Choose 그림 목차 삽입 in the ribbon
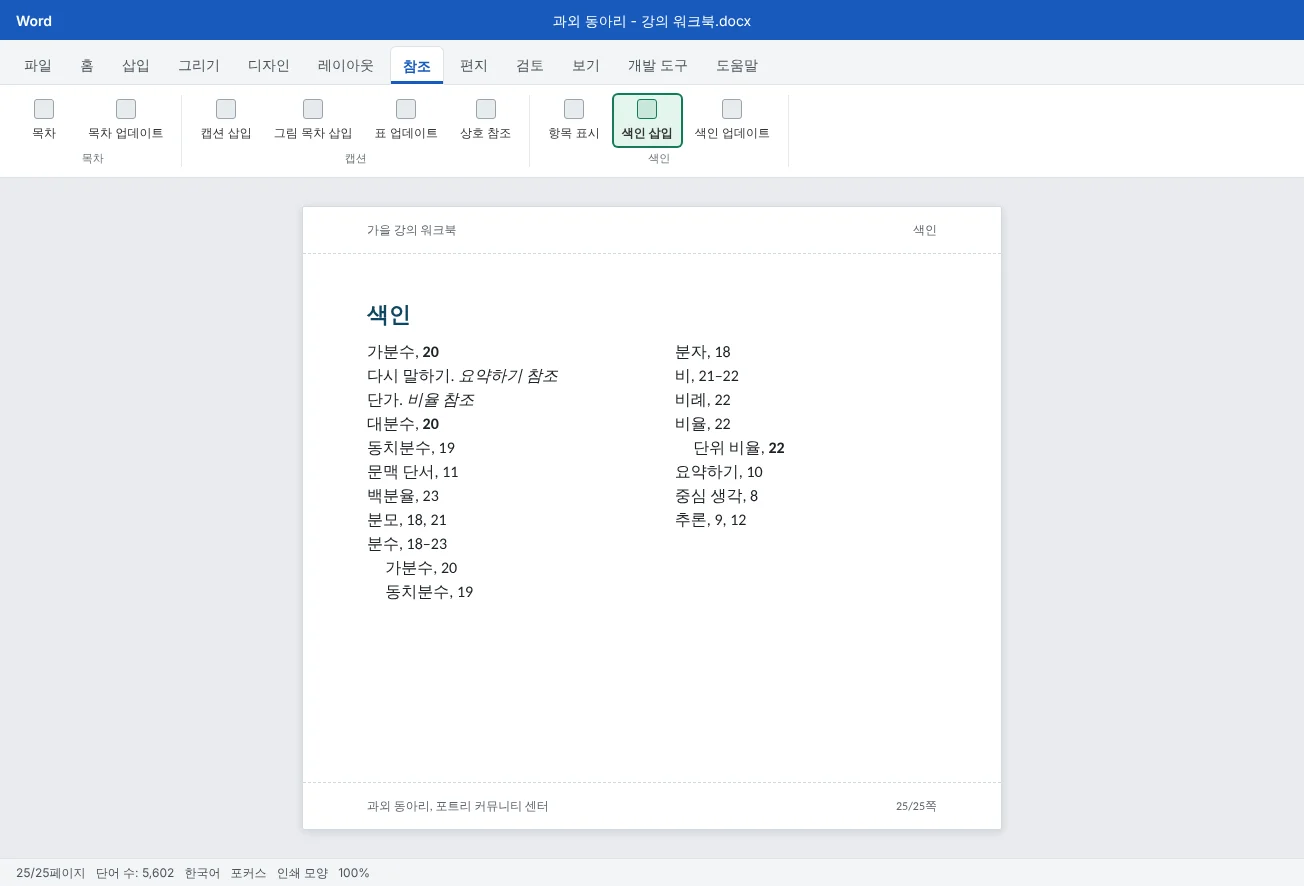Screen dimensions: 1304x886 tap(313, 121)
